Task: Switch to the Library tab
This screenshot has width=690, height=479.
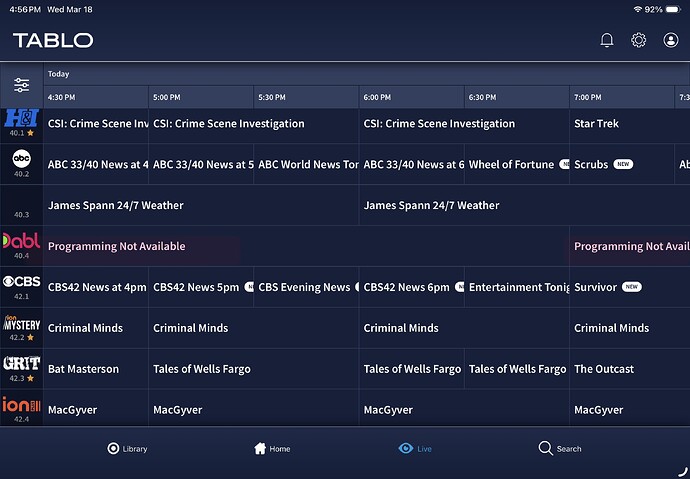Action: click(127, 449)
